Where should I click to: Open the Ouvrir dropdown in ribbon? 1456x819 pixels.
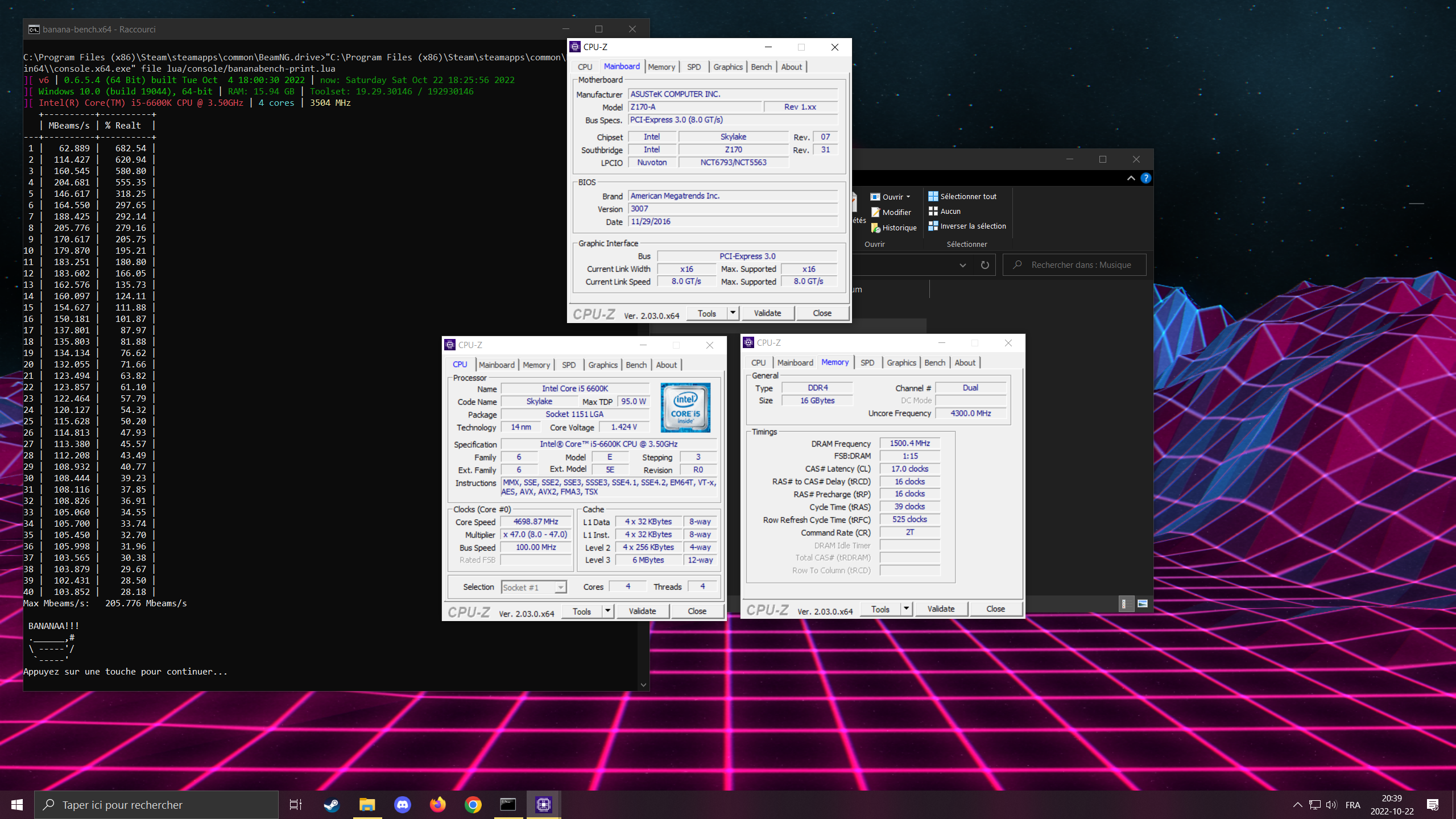pos(891,197)
